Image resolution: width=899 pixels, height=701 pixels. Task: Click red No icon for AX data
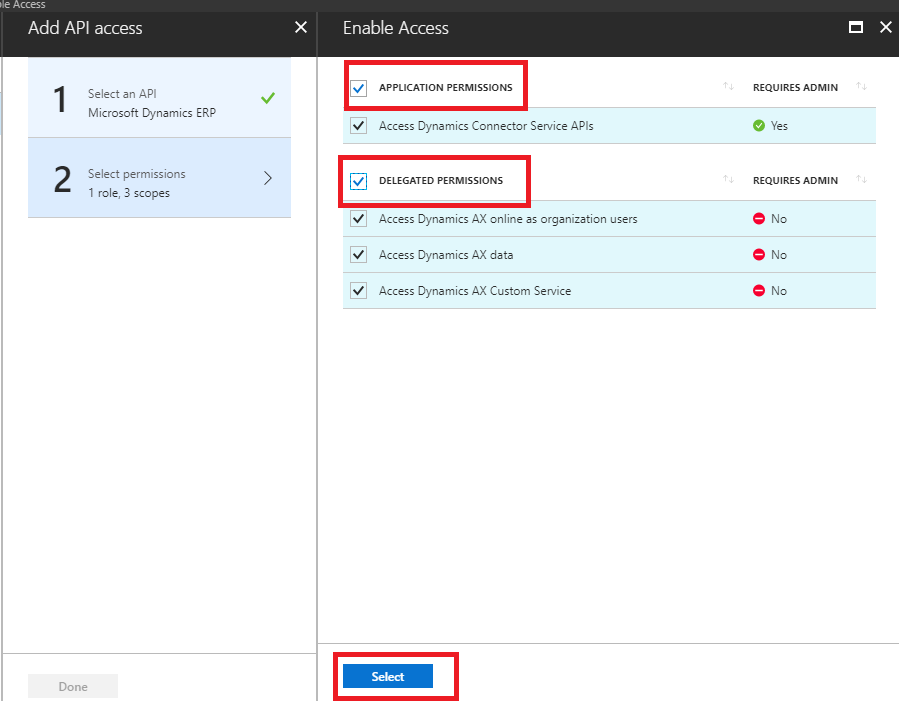[x=759, y=255]
